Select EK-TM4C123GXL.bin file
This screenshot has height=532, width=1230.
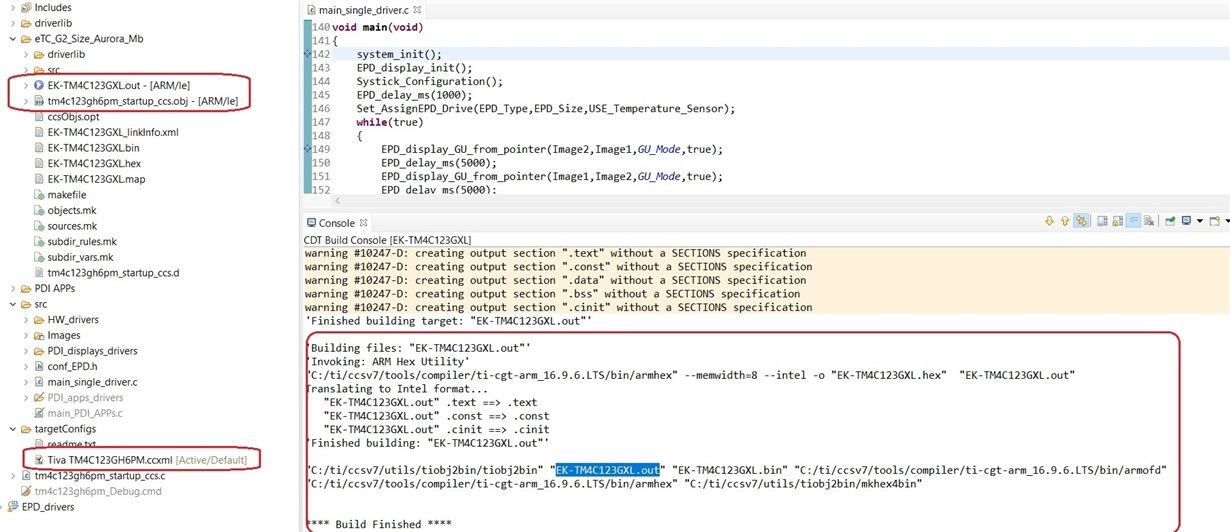pyautogui.click(x=93, y=148)
